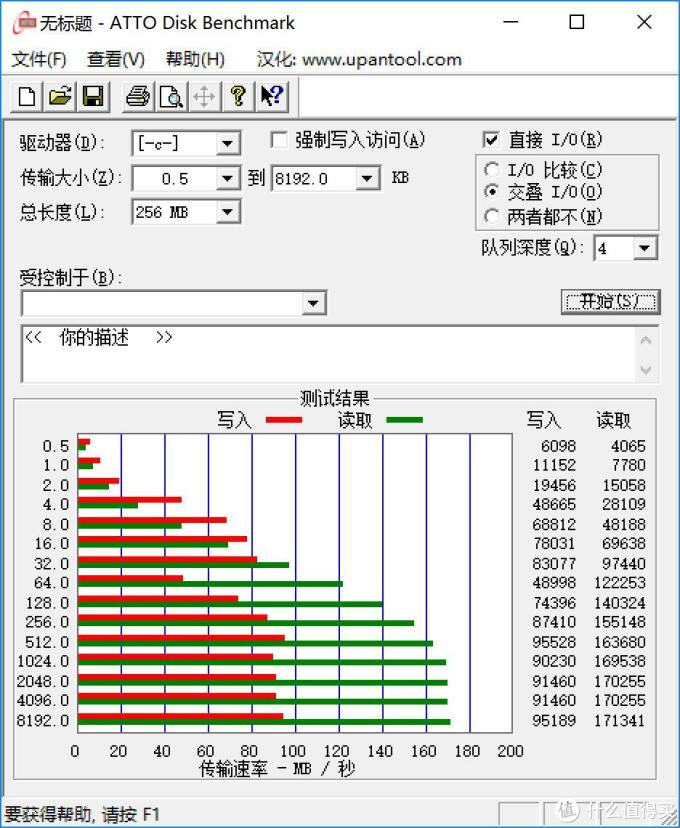Open the 文件(F) menu
The image size is (680, 828).
click(39, 59)
